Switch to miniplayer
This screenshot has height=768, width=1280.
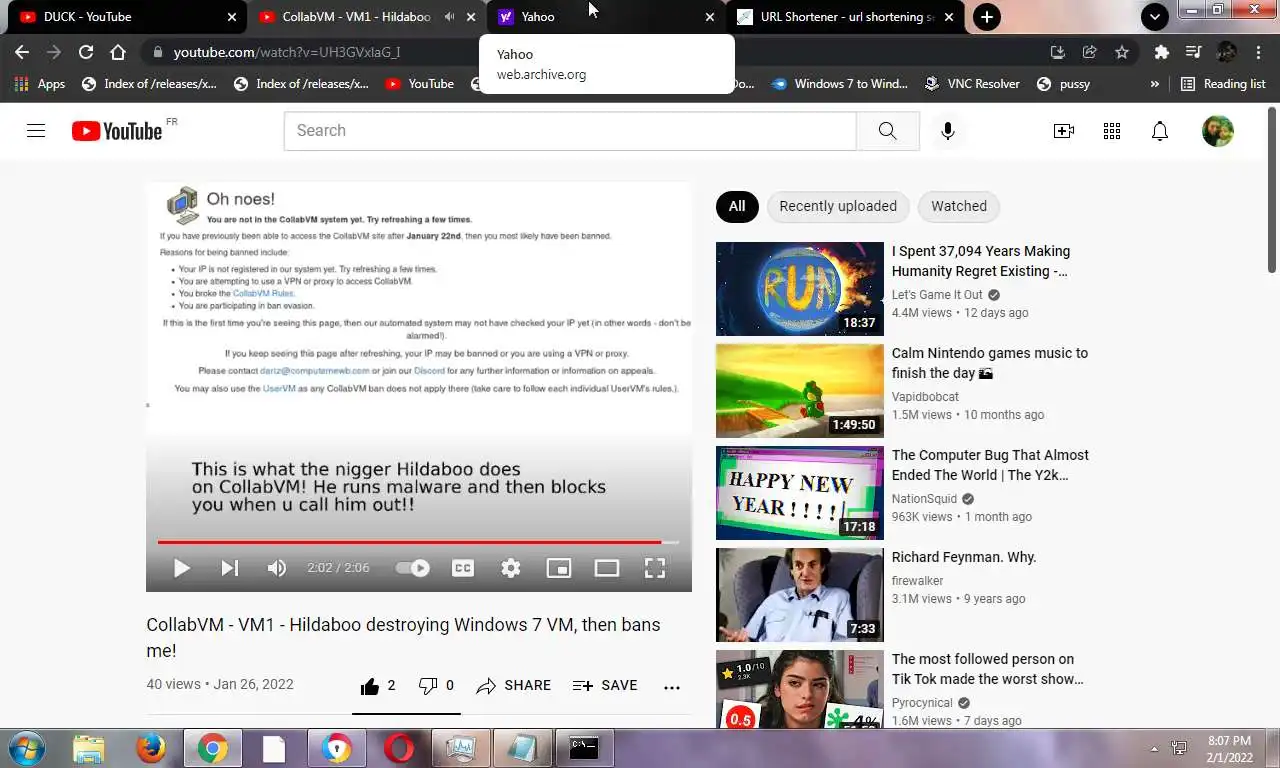point(558,568)
